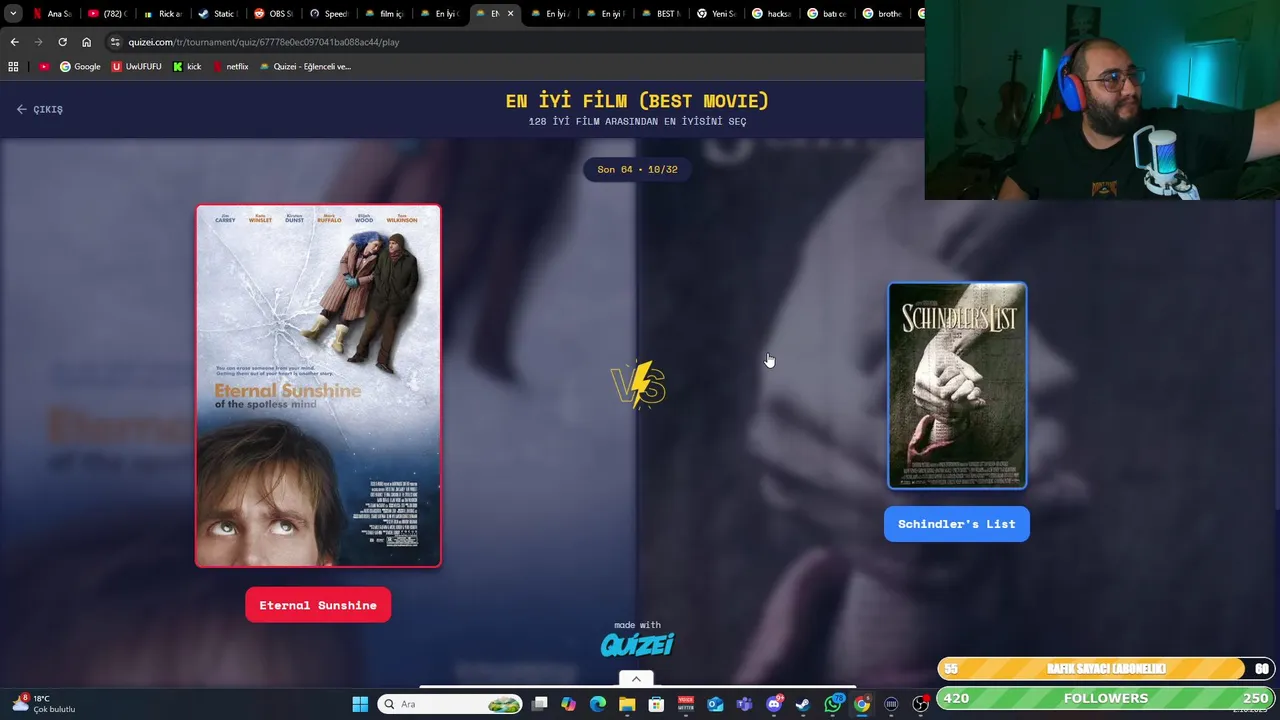Screen dimensions: 1280x720
Task: Open the Quizei logo link
Action: tap(637, 644)
